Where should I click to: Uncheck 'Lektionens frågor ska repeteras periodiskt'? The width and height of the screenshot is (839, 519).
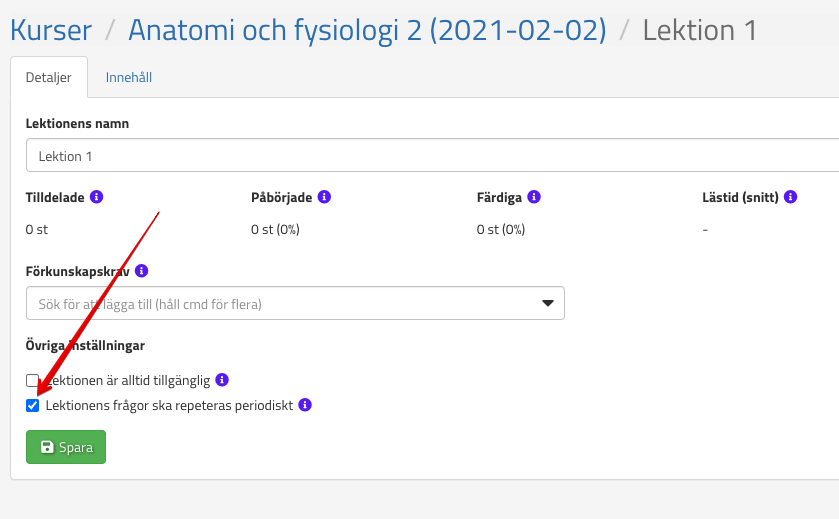click(x=32, y=405)
